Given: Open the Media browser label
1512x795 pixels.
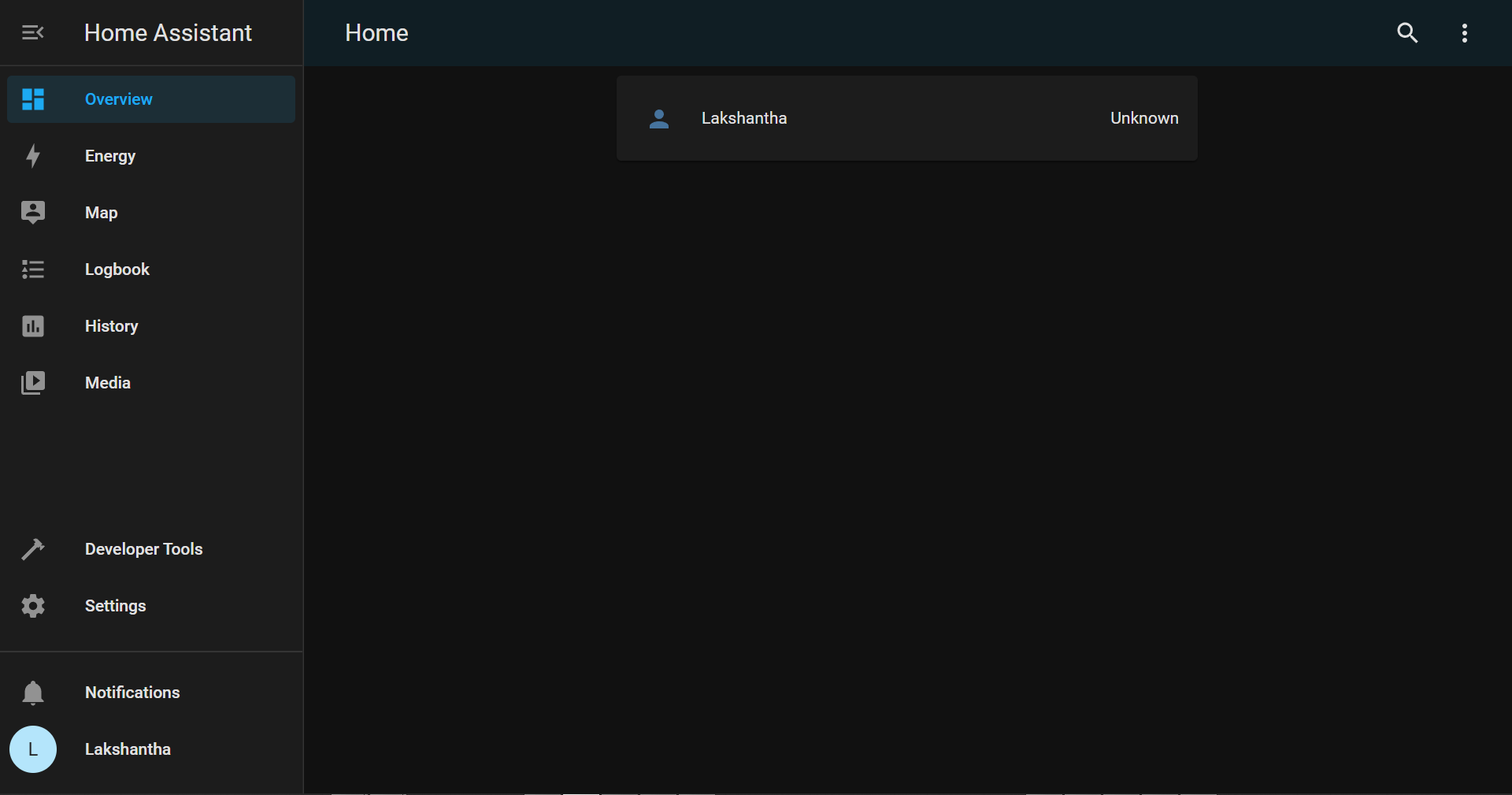Looking at the screenshot, I should click(x=108, y=383).
